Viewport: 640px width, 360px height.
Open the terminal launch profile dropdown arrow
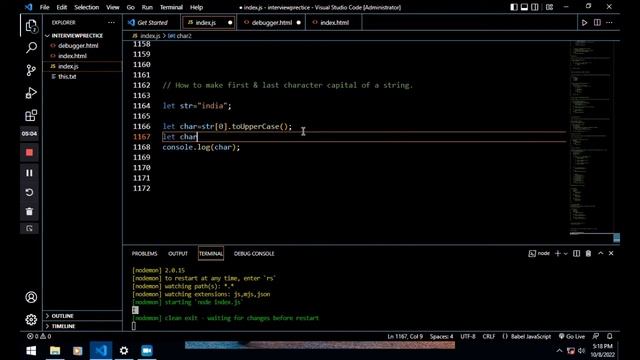point(565,253)
